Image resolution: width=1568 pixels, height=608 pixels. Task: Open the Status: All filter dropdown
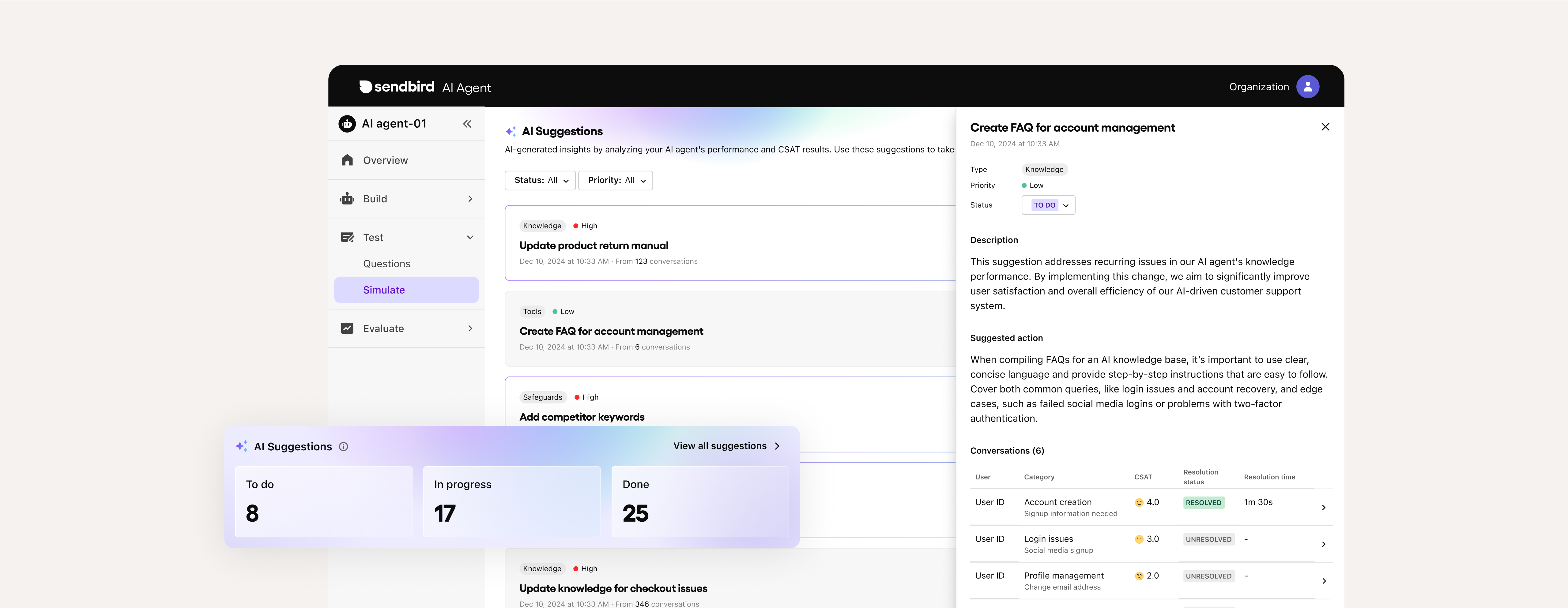(x=540, y=181)
